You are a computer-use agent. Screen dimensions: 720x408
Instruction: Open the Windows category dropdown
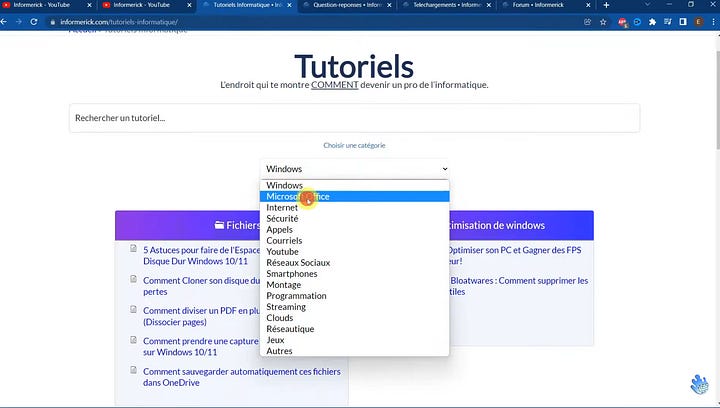click(x=354, y=169)
